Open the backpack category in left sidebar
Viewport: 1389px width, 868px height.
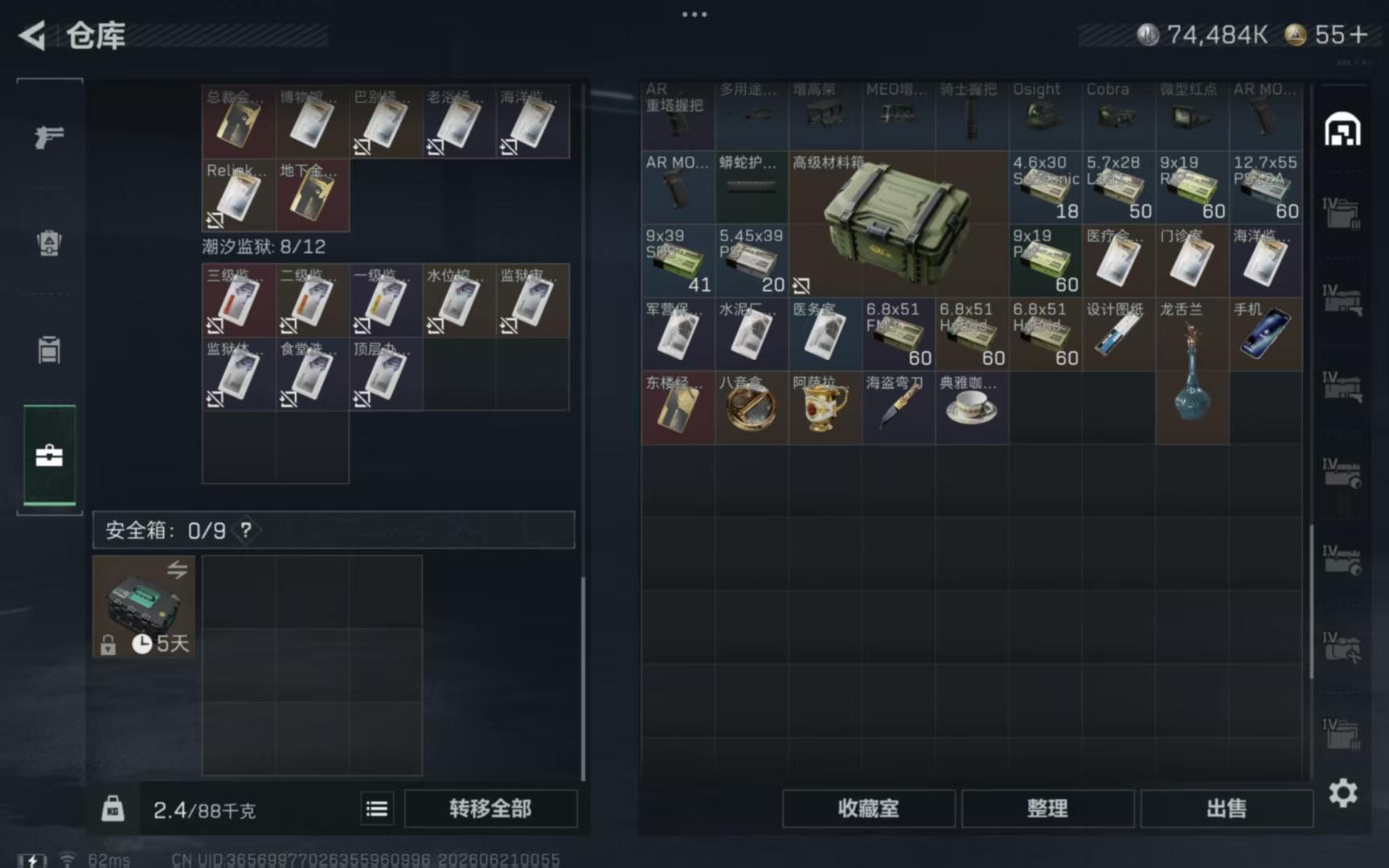[49, 243]
